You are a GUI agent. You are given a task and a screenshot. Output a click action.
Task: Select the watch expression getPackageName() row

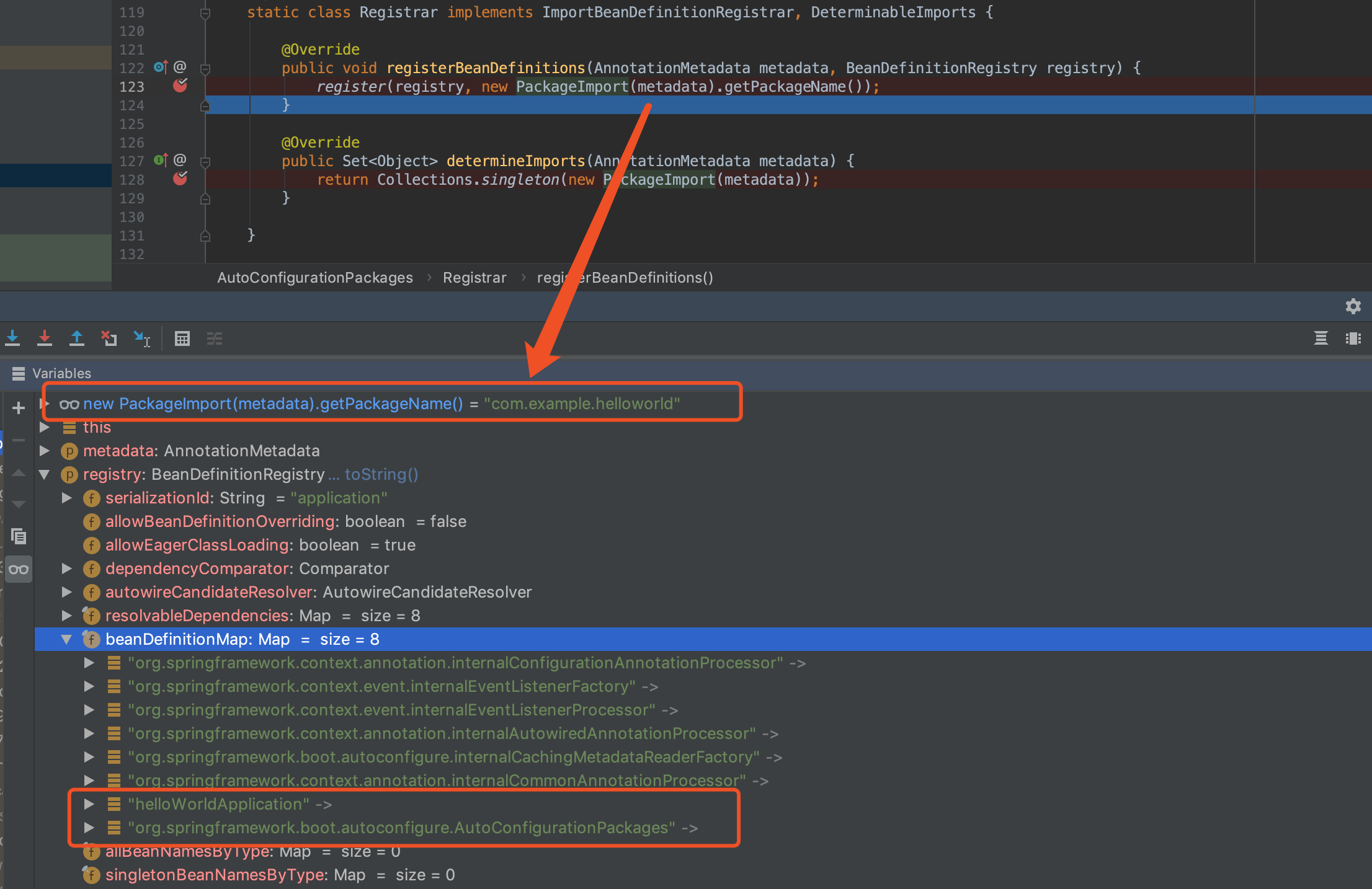703,404
